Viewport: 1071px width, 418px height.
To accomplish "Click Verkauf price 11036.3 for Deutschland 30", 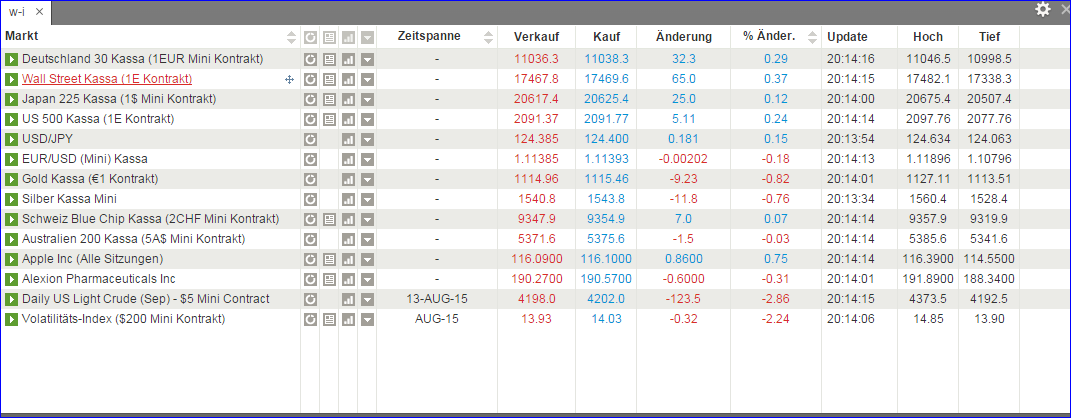I will (536, 59).
